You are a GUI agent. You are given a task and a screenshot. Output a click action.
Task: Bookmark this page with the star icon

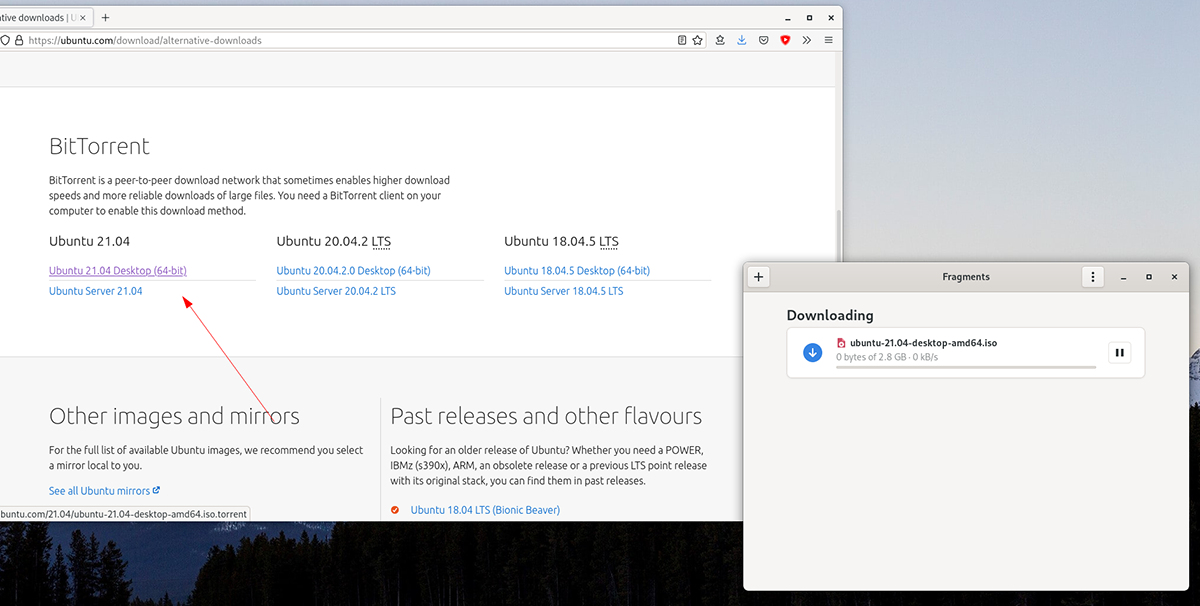[x=697, y=41]
